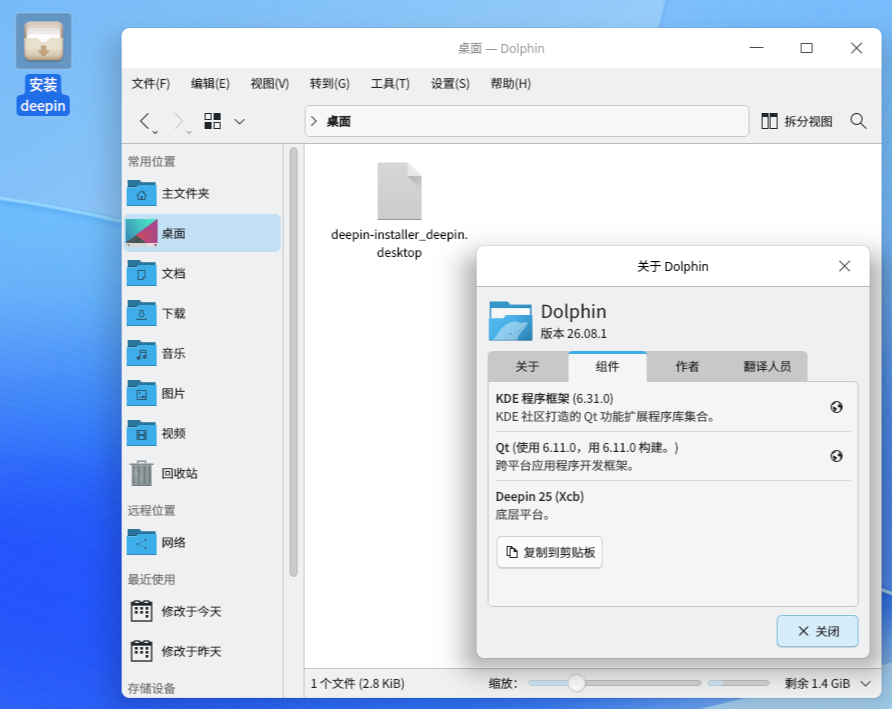Open the 转到(G) menu
The image size is (892, 709).
pos(329,84)
